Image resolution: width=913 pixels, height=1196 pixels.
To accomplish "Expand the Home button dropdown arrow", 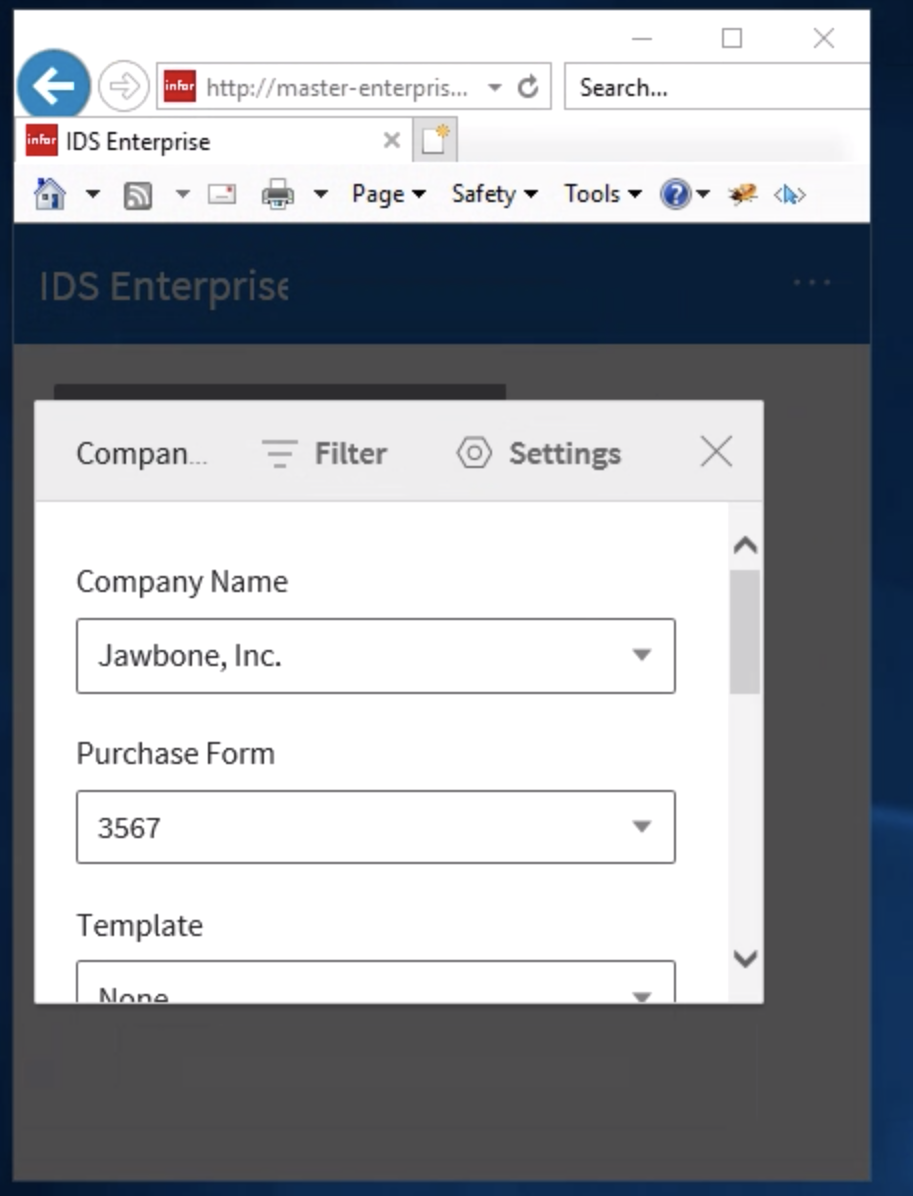I will (93, 195).
